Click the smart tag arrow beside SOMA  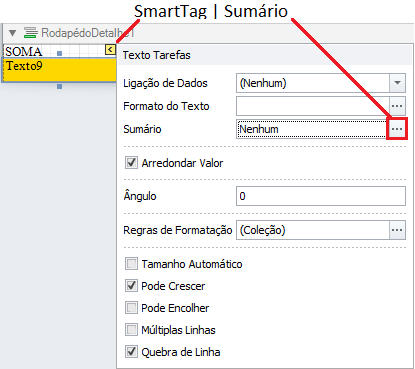(x=110, y=50)
